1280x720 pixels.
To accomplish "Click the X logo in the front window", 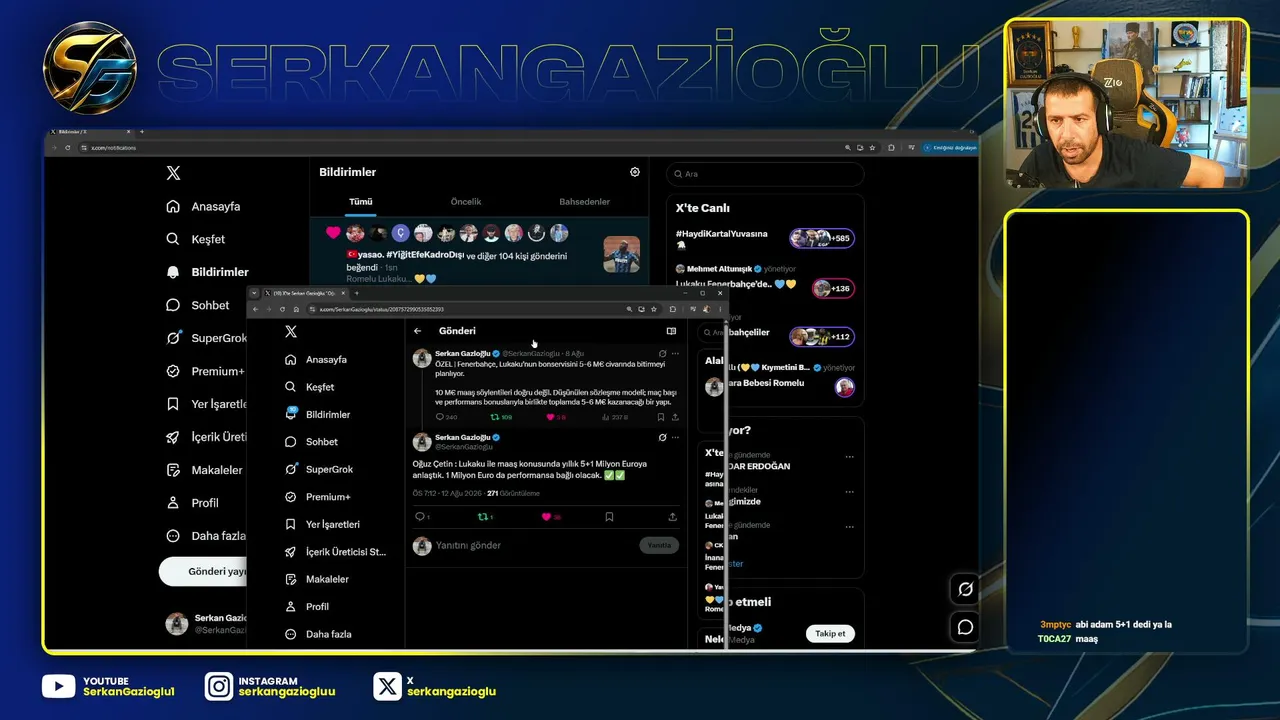I will pyautogui.click(x=291, y=332).
